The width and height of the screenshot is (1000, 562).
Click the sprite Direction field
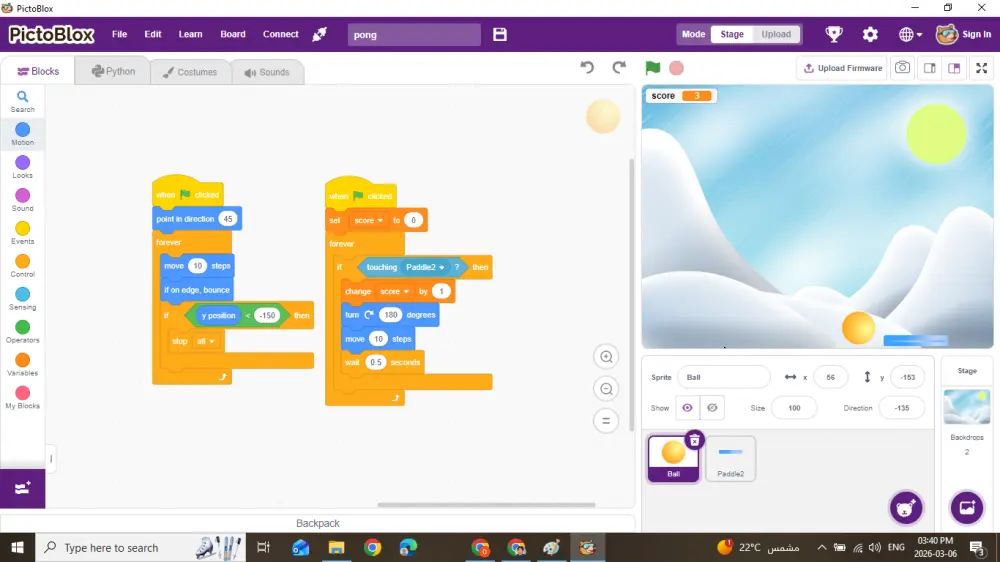pyautogui.click(x=901, y=408)
